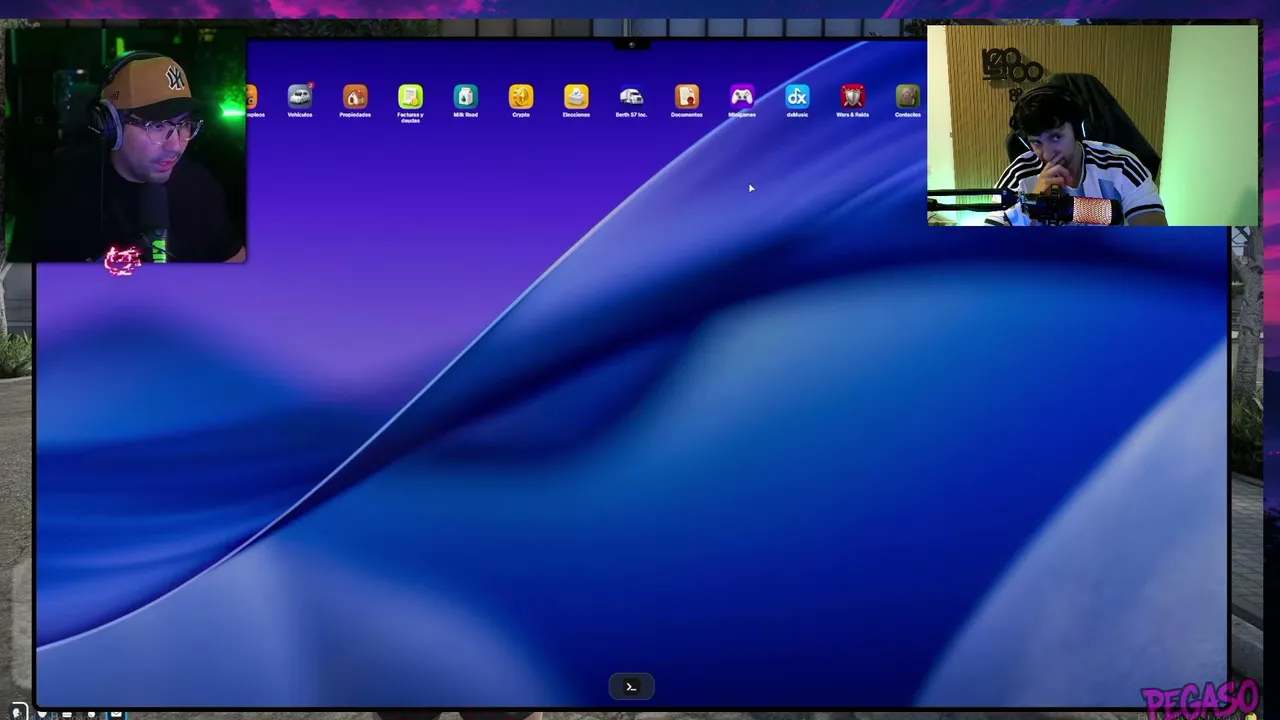
Task: Open the Vehículos app icon
Action: 300,97
